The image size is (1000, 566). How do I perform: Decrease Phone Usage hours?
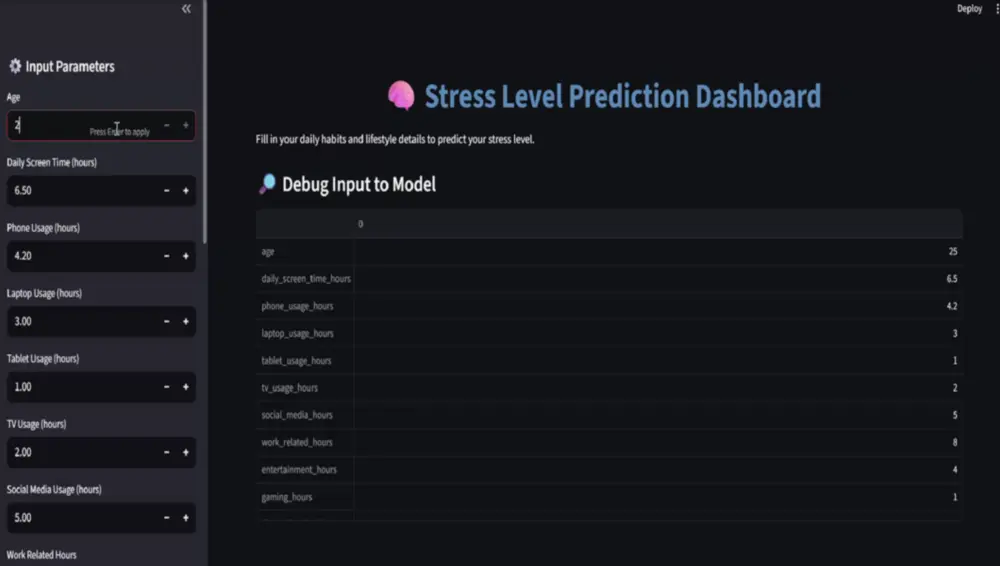166,256
